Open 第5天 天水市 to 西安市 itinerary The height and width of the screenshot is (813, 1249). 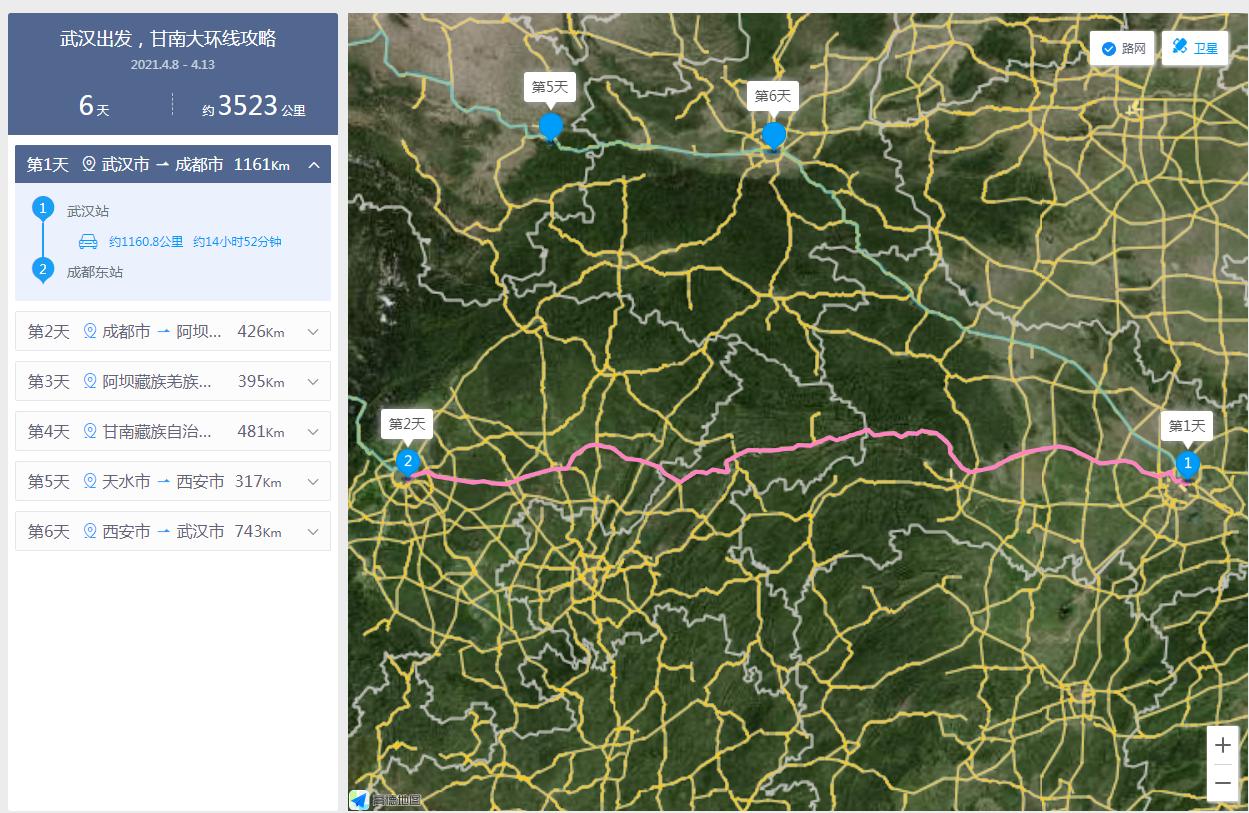[173, 481]
